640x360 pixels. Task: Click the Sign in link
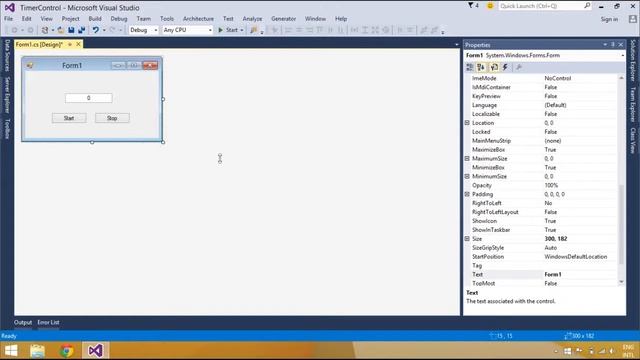point(609,19)
